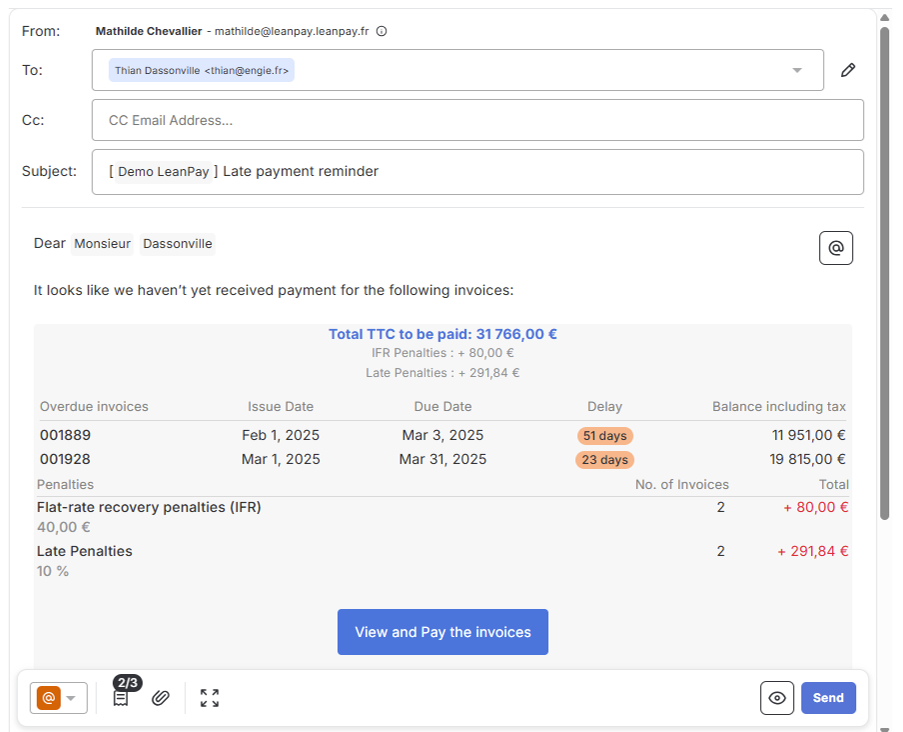This screenshot has height=732, width=903.
Task: Open the invoice selector showing 2/3
Action: point(121,697)
